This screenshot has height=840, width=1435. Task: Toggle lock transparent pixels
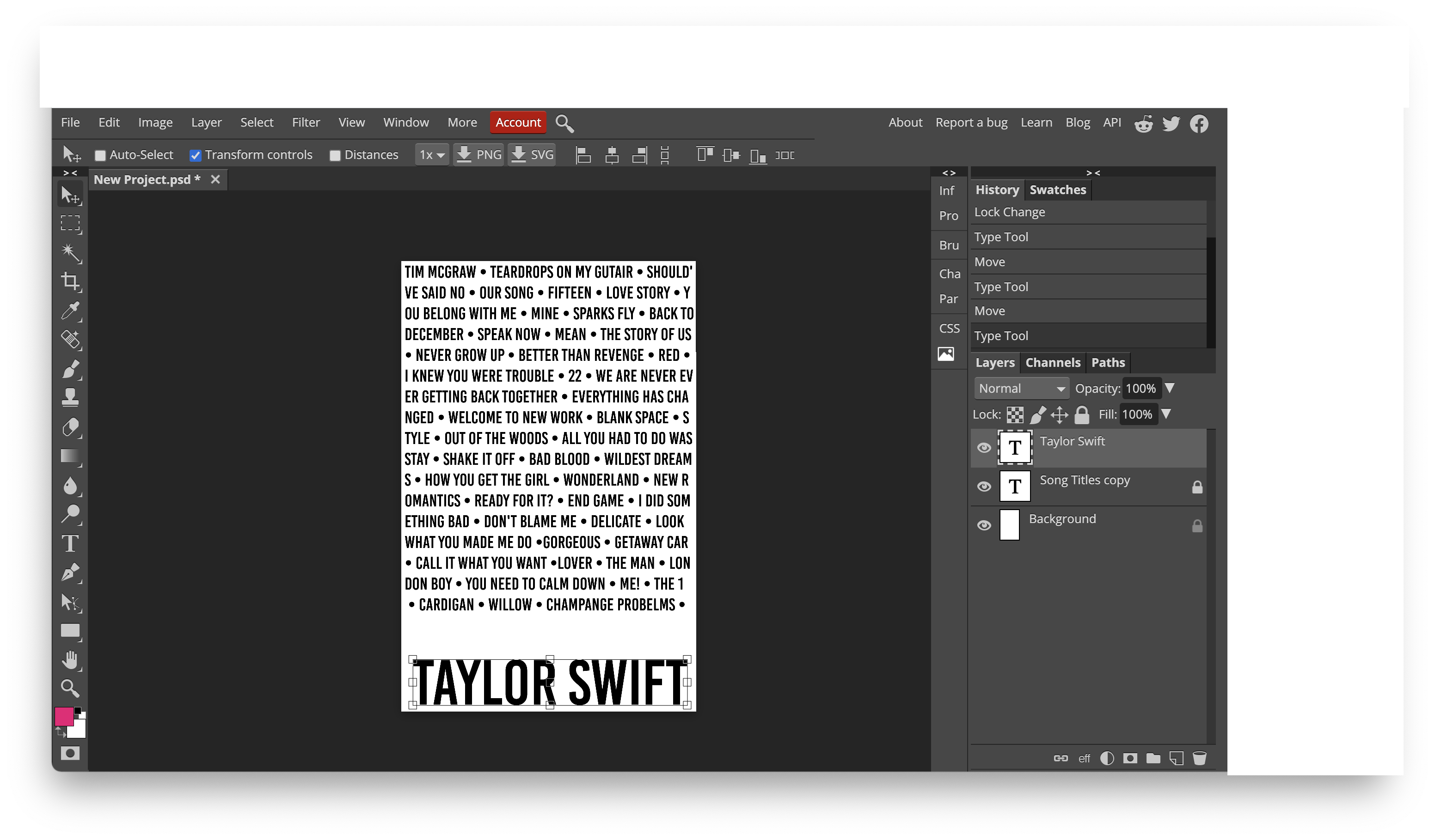coord(1015,415)
